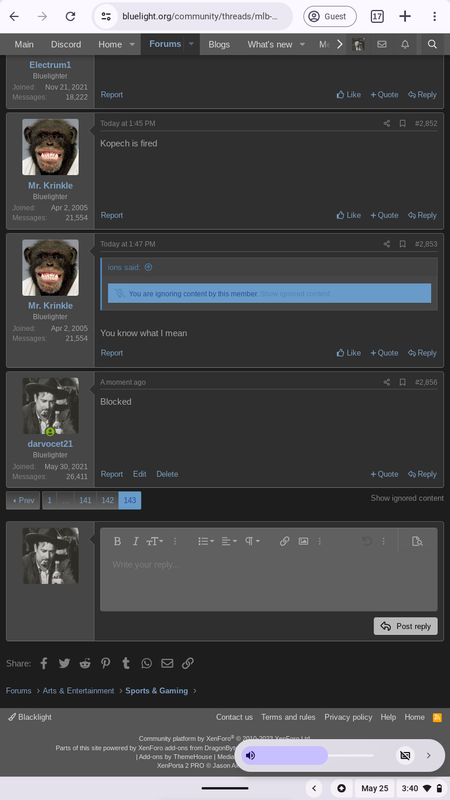Share thread on Facebook

tap(44, 663)
